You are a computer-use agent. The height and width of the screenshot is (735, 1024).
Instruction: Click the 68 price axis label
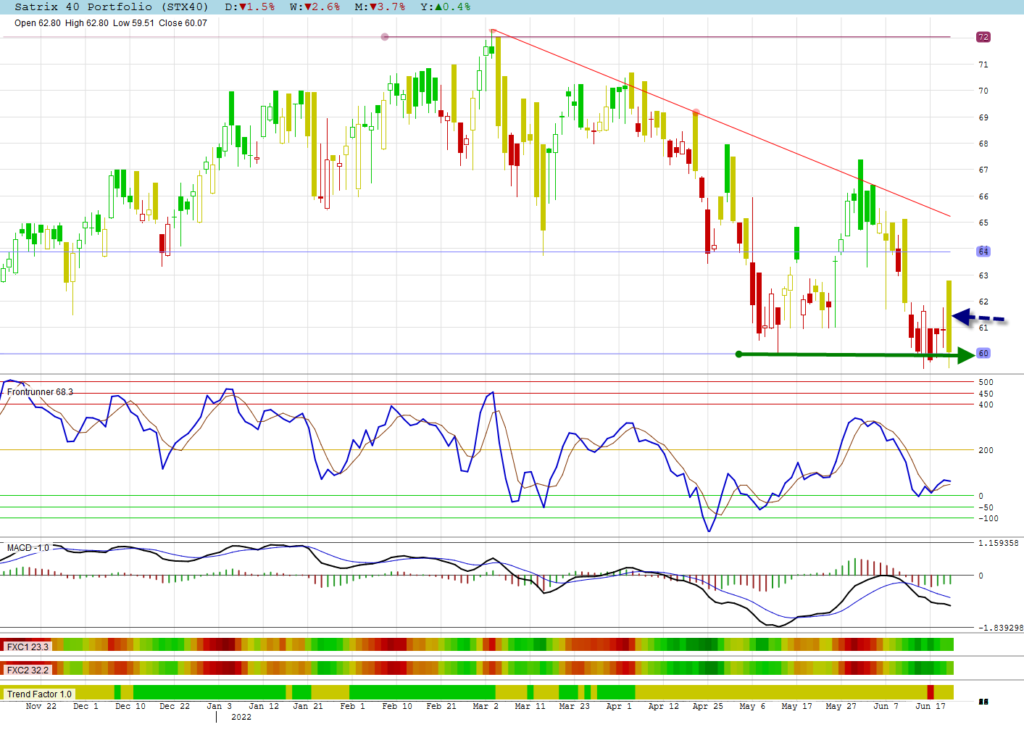tap(983, 144)
